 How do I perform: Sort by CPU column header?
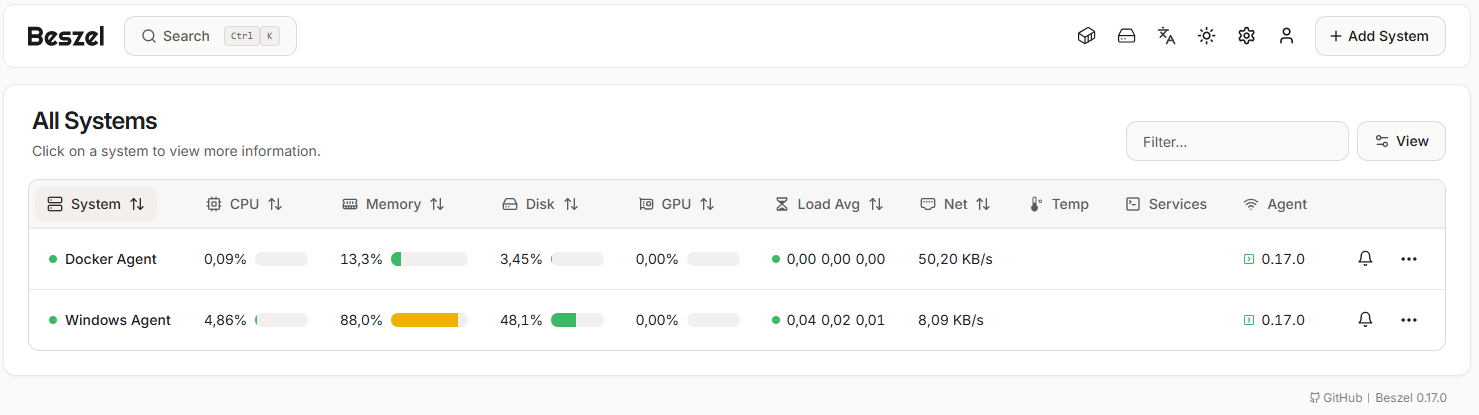(244, 204)
